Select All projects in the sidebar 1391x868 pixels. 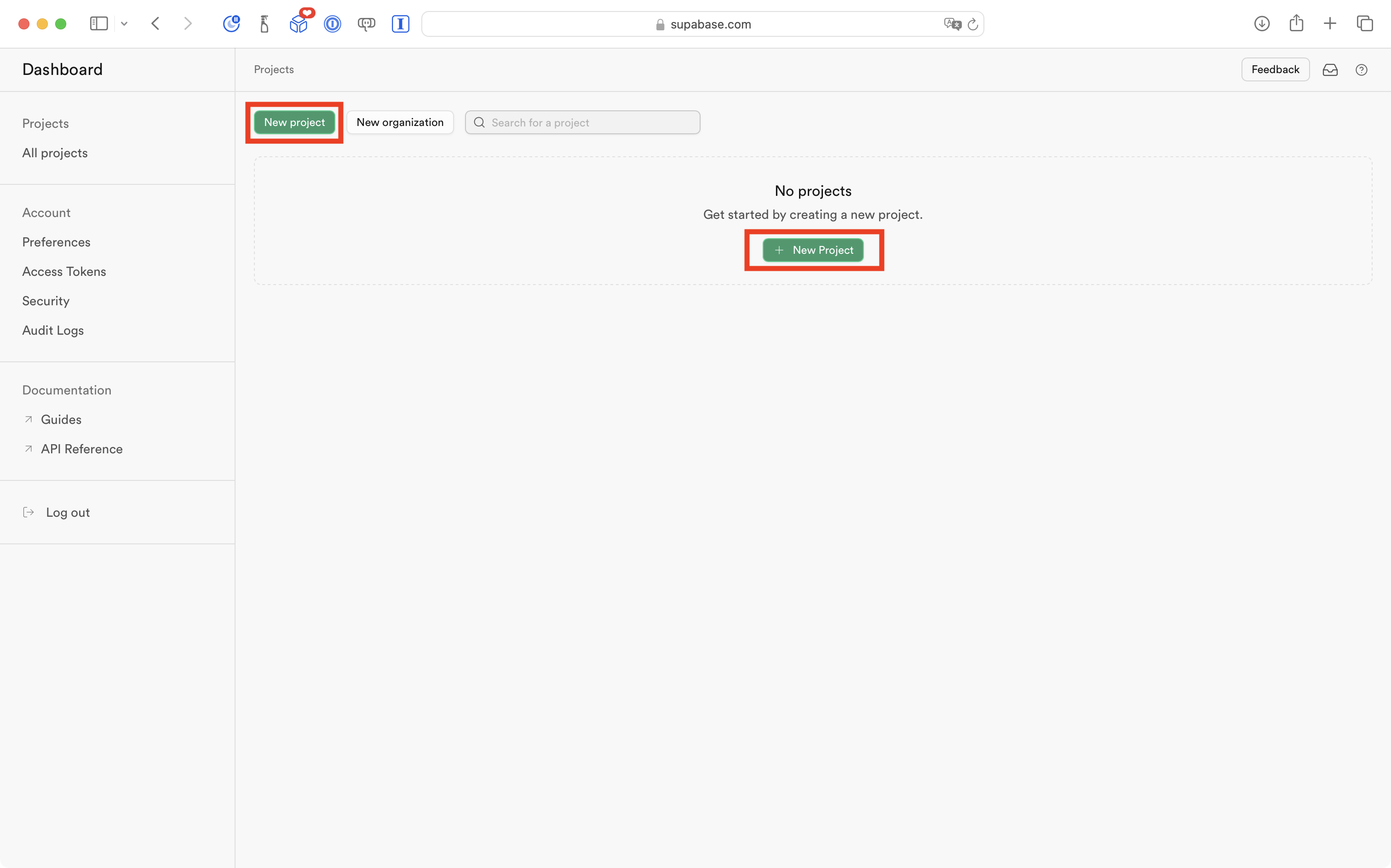(55, 153)
